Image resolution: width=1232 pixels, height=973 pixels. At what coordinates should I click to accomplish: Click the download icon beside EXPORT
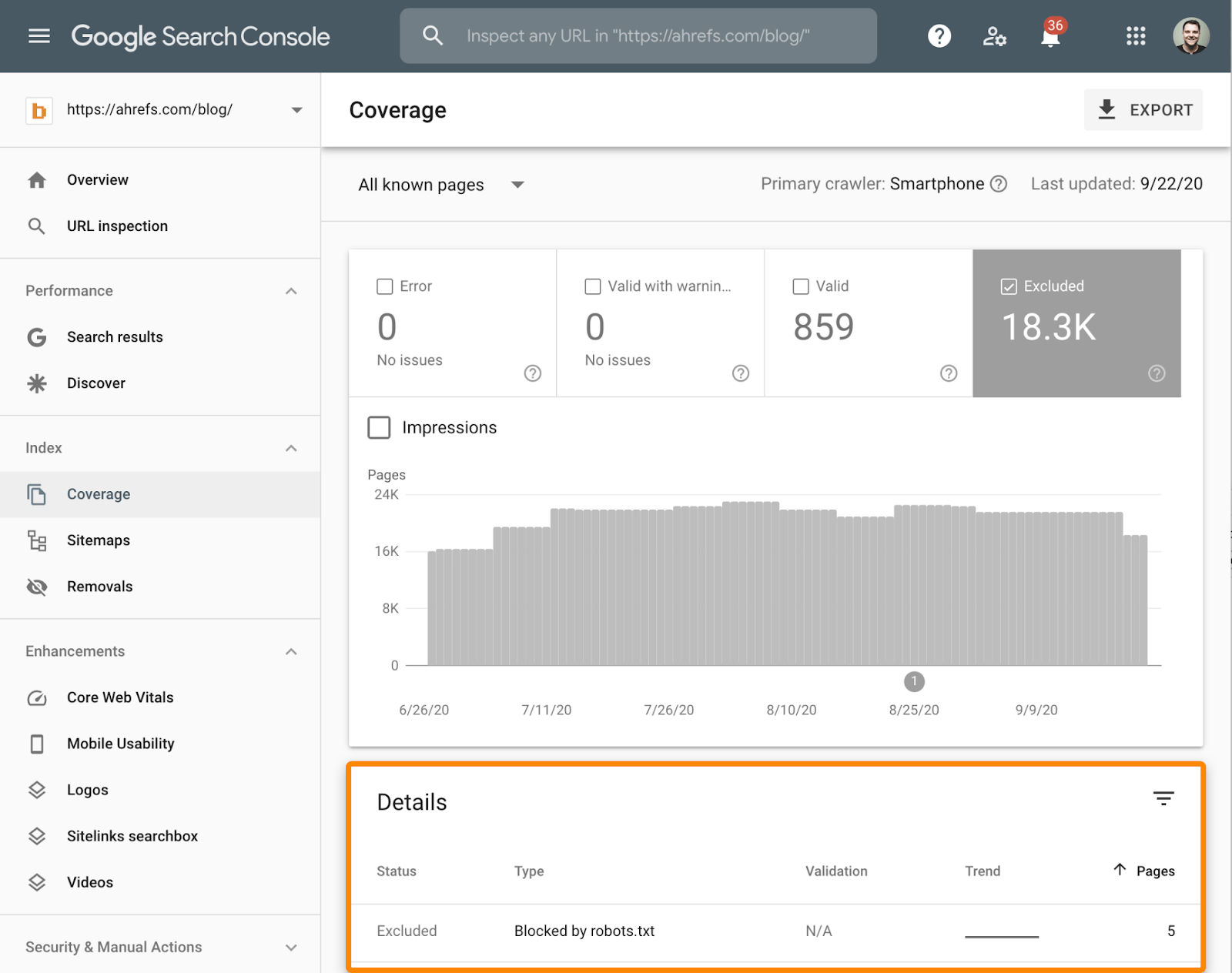click(1106, 109)
